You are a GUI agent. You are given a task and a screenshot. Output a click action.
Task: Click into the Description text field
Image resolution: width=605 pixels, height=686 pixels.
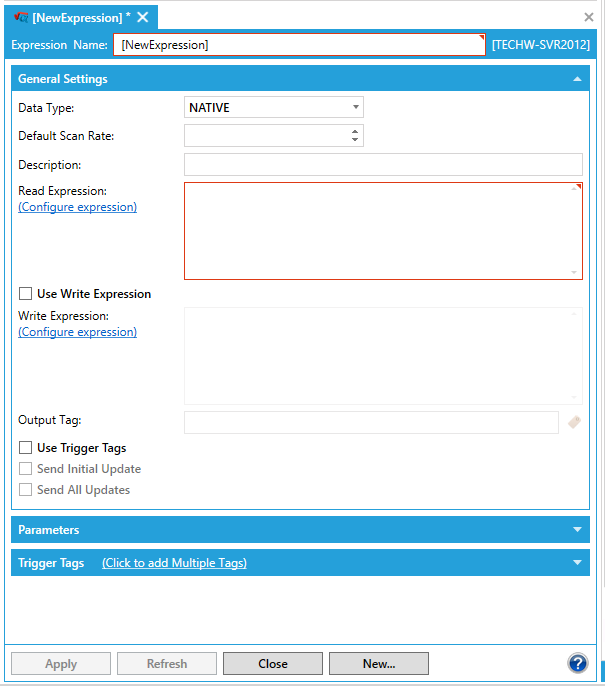pyautogui.click(x=383, y=164)
